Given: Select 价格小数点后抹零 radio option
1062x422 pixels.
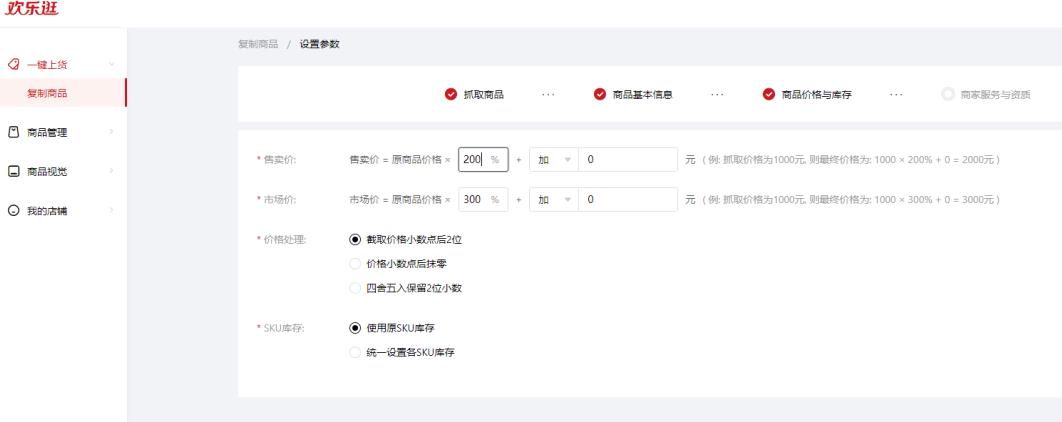Looking at the screenshot, I should coord(355,263).
